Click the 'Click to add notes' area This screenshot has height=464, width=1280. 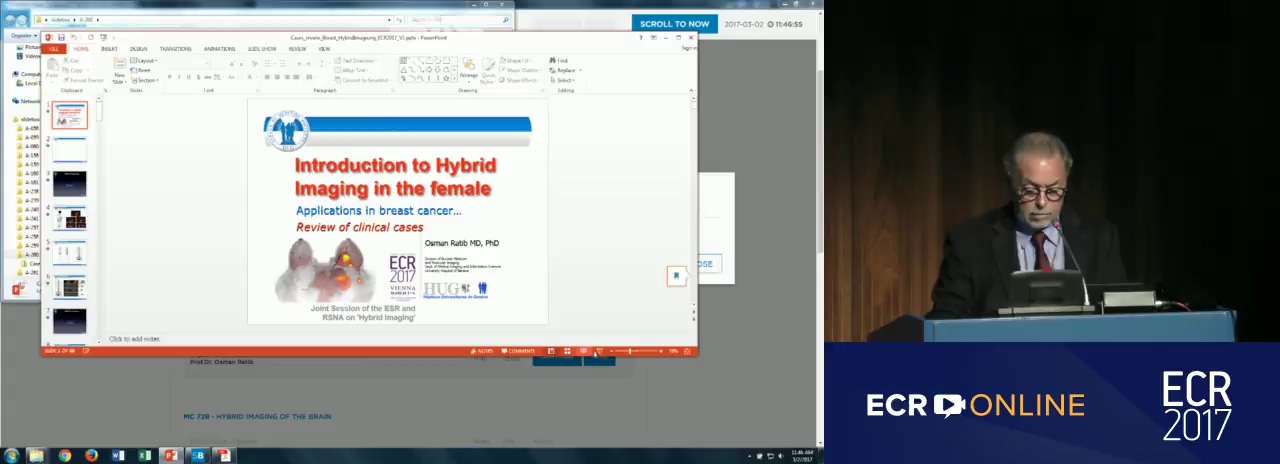[x=134, y=339]
